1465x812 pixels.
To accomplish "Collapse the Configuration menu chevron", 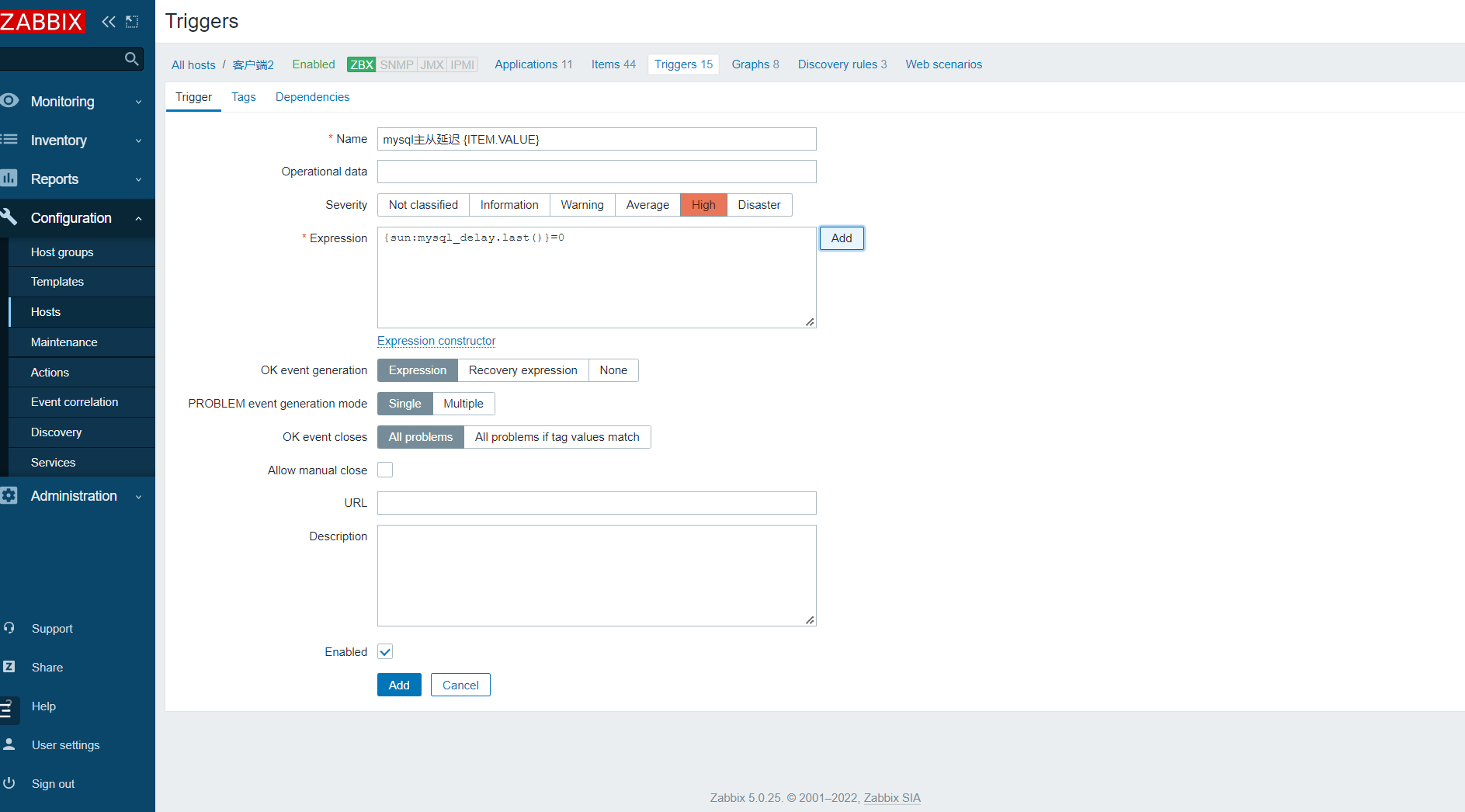I will tap(139, 218).
